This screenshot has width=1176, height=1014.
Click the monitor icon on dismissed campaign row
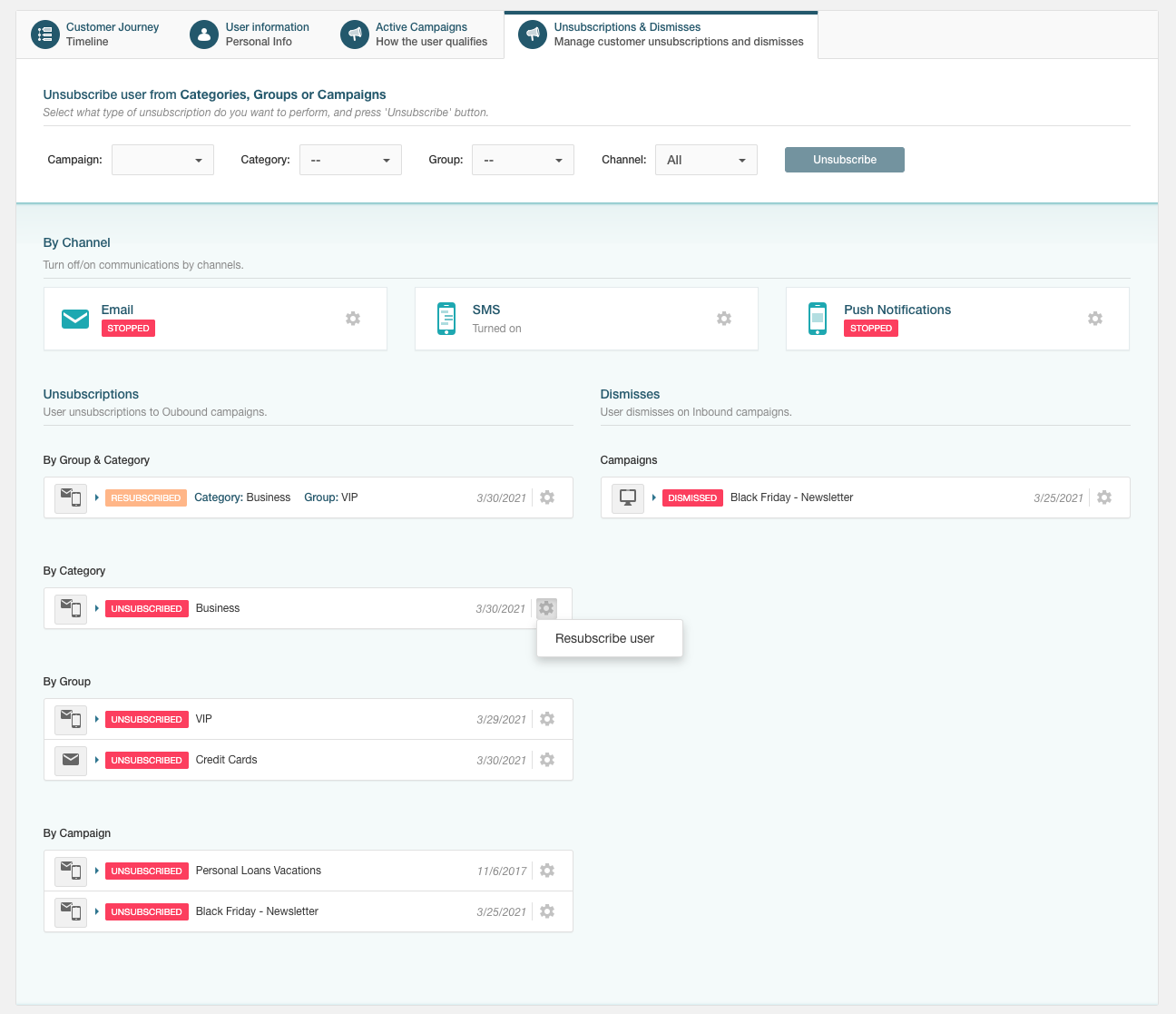pyautogui.click(x=628, y=497)
